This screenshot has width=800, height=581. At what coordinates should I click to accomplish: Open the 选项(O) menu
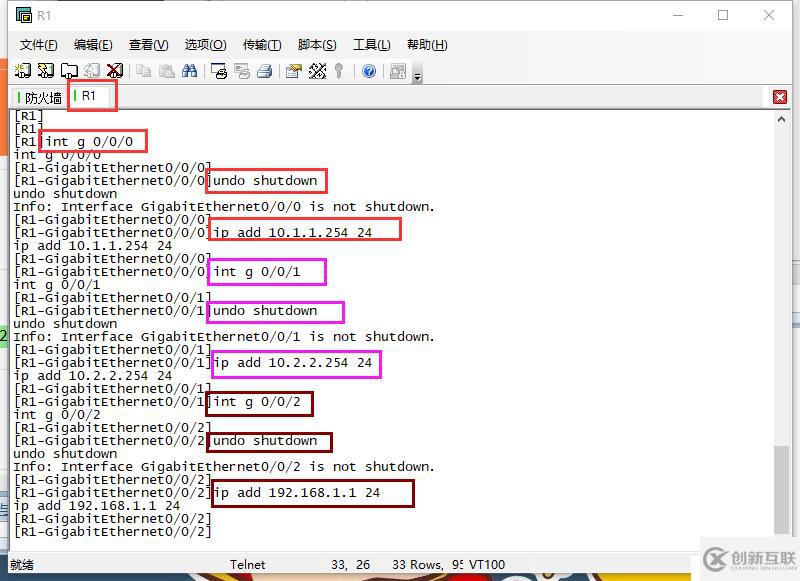pyautogui.click(x=205, y=45)
